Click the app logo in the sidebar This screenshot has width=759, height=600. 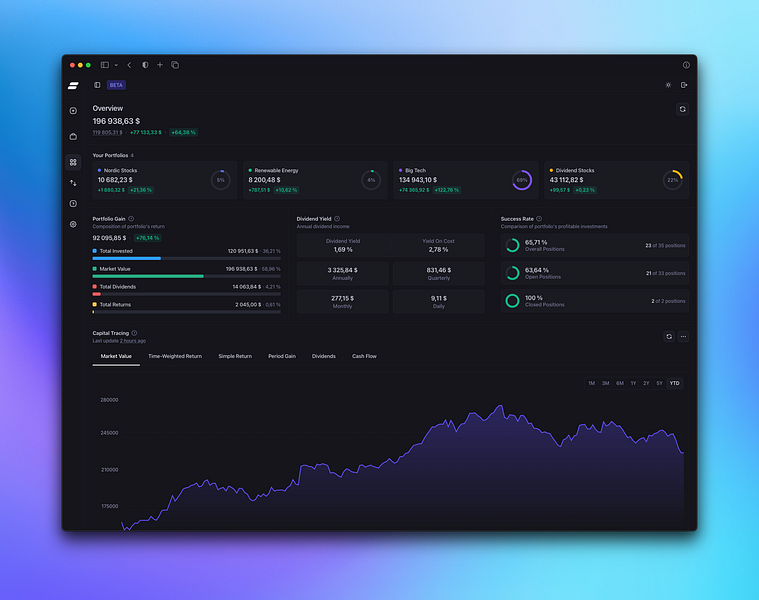tap(73, 86)
